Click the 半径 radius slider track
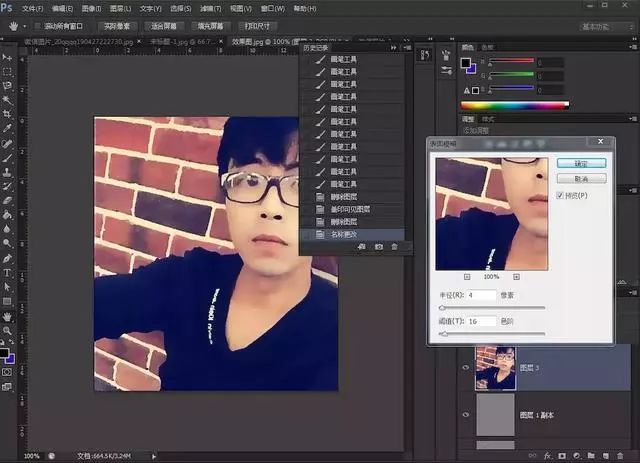This screenshot has width=640, height=463. (490, 308)
